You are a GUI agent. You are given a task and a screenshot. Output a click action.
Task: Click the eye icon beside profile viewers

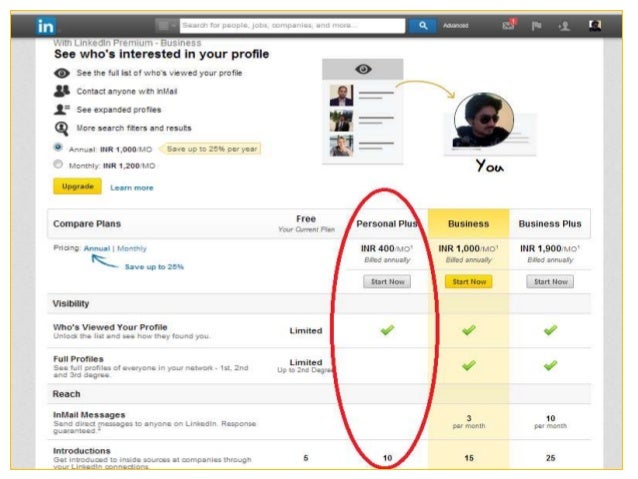[62, 73]
